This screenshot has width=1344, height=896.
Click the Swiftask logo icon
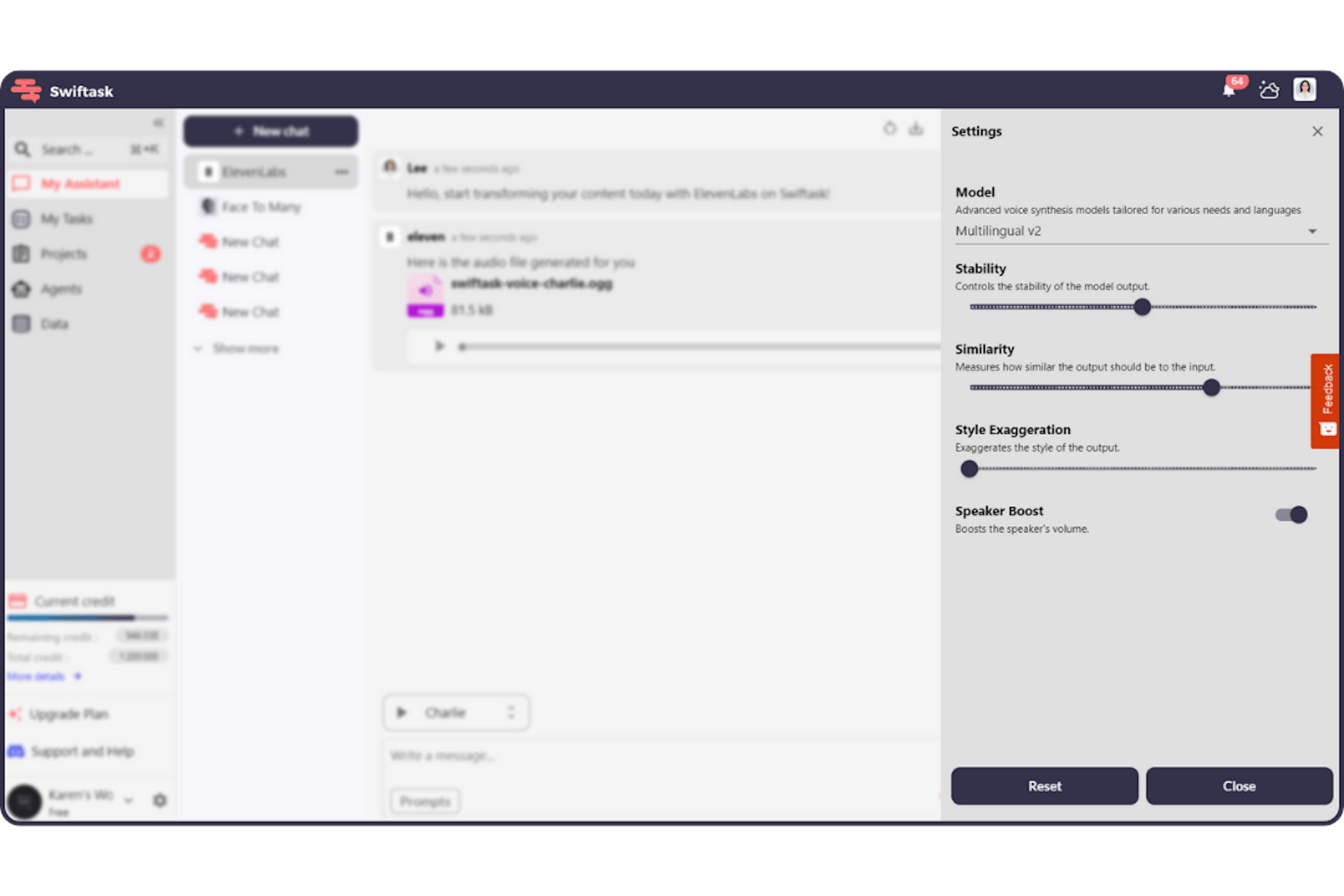26,90
